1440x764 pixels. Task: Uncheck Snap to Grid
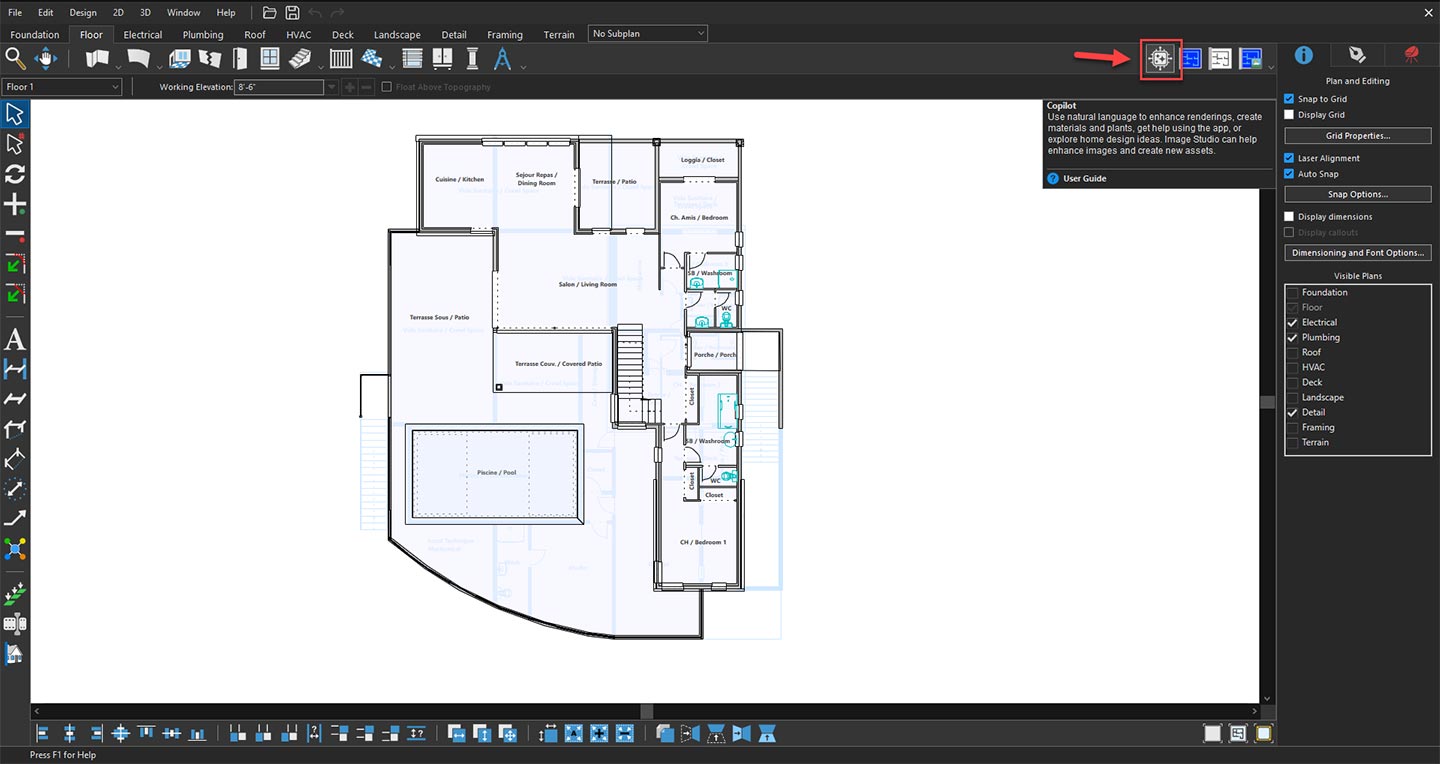click(1289, 99)
